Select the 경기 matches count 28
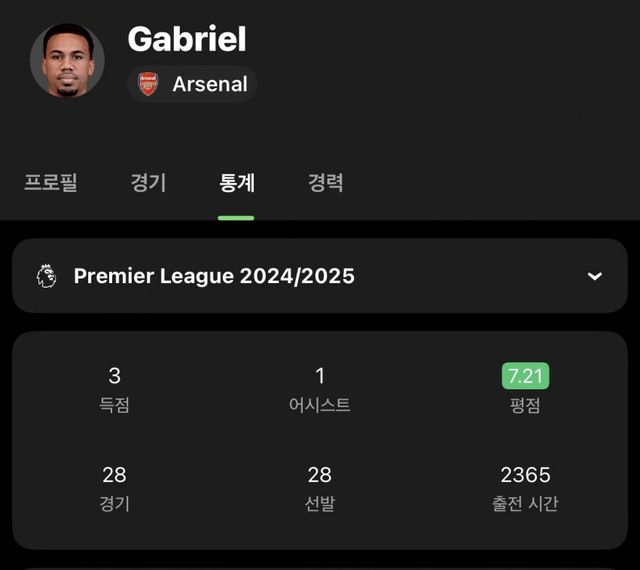 point(114,475)
